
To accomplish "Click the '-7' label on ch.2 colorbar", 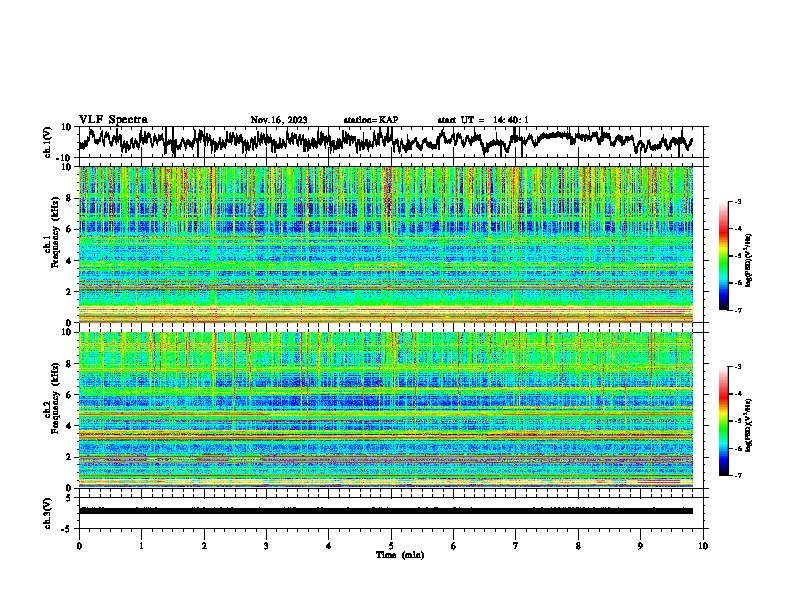I will (x=738, y=476).
